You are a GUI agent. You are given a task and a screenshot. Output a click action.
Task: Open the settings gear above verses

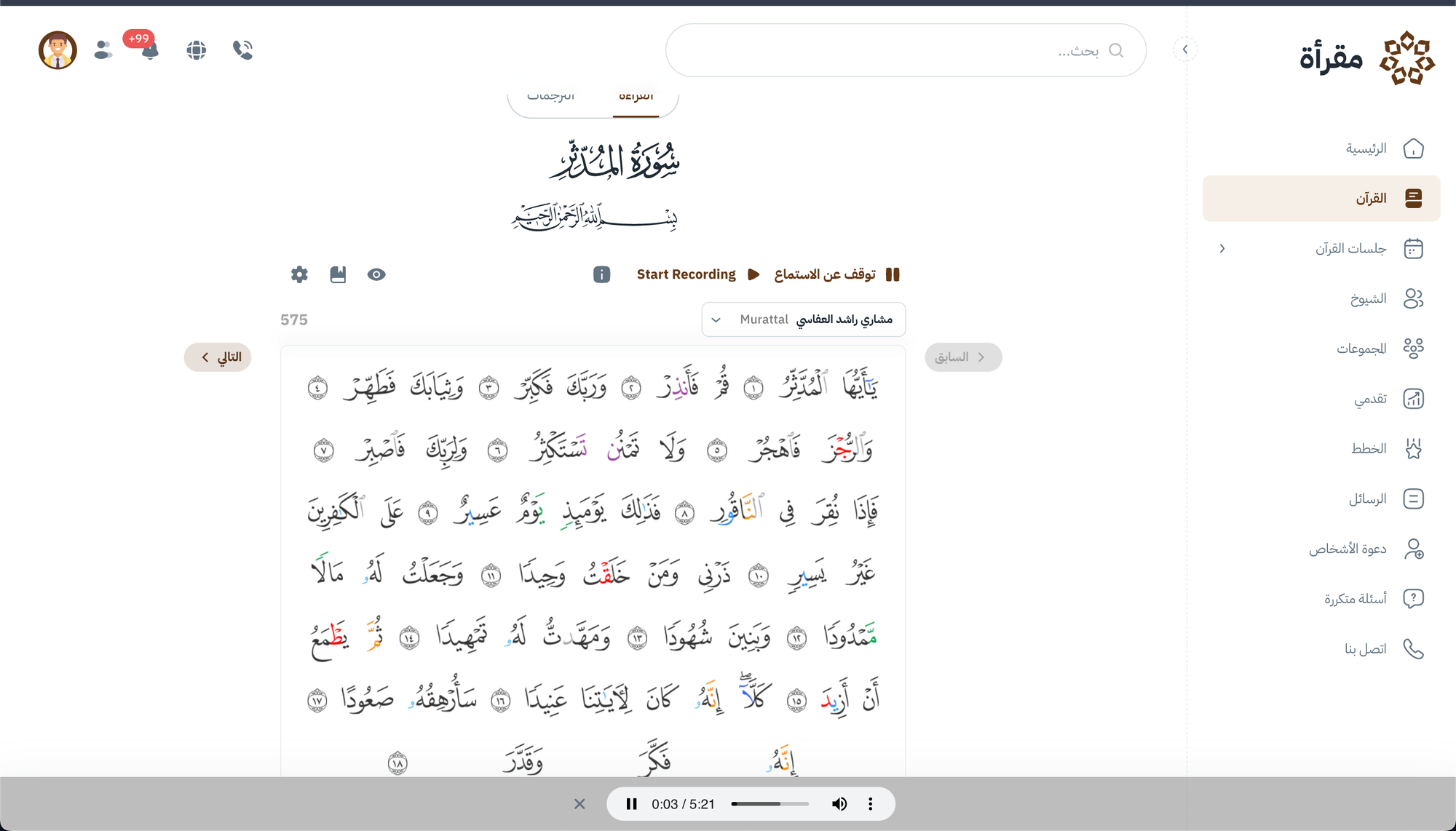[299, 274]
